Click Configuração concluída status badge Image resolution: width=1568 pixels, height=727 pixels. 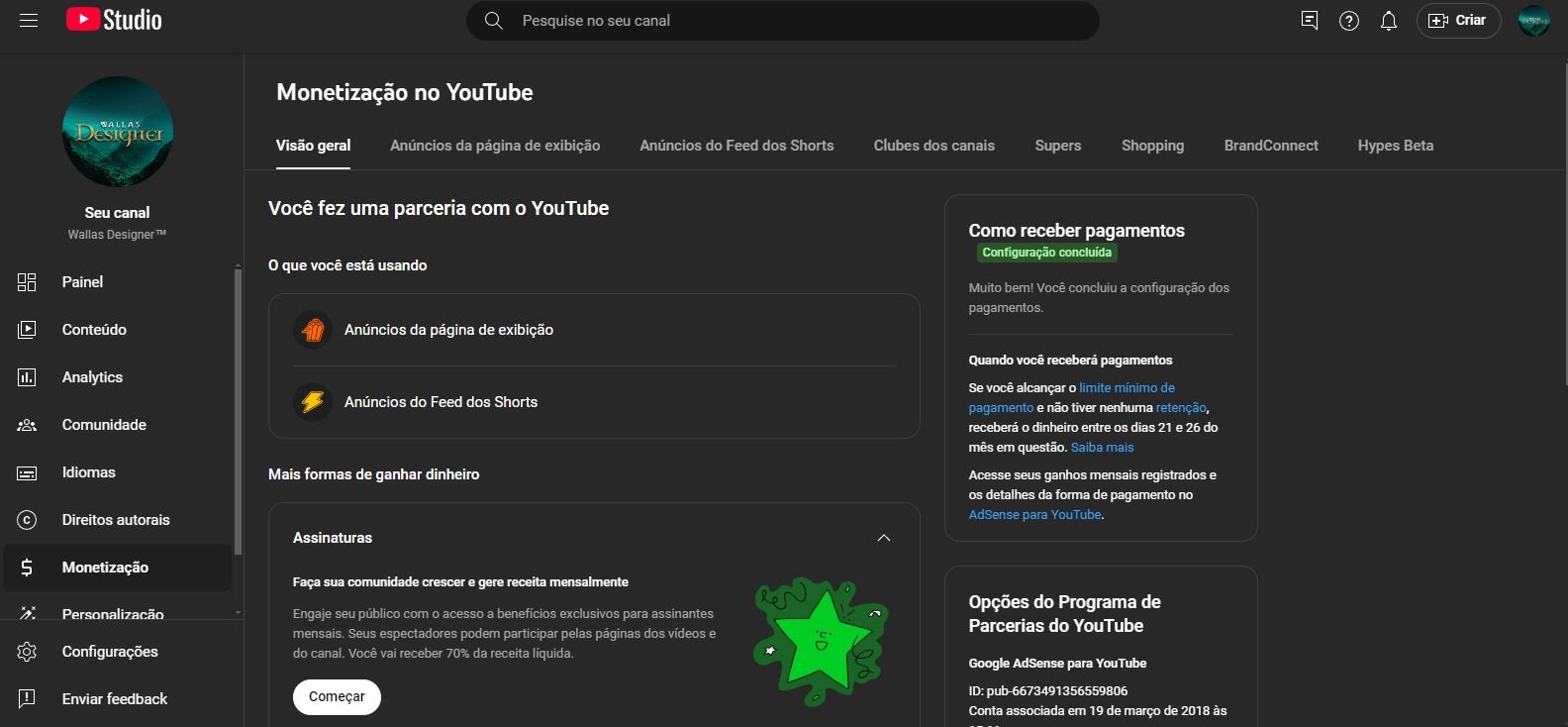point(1046,253)
